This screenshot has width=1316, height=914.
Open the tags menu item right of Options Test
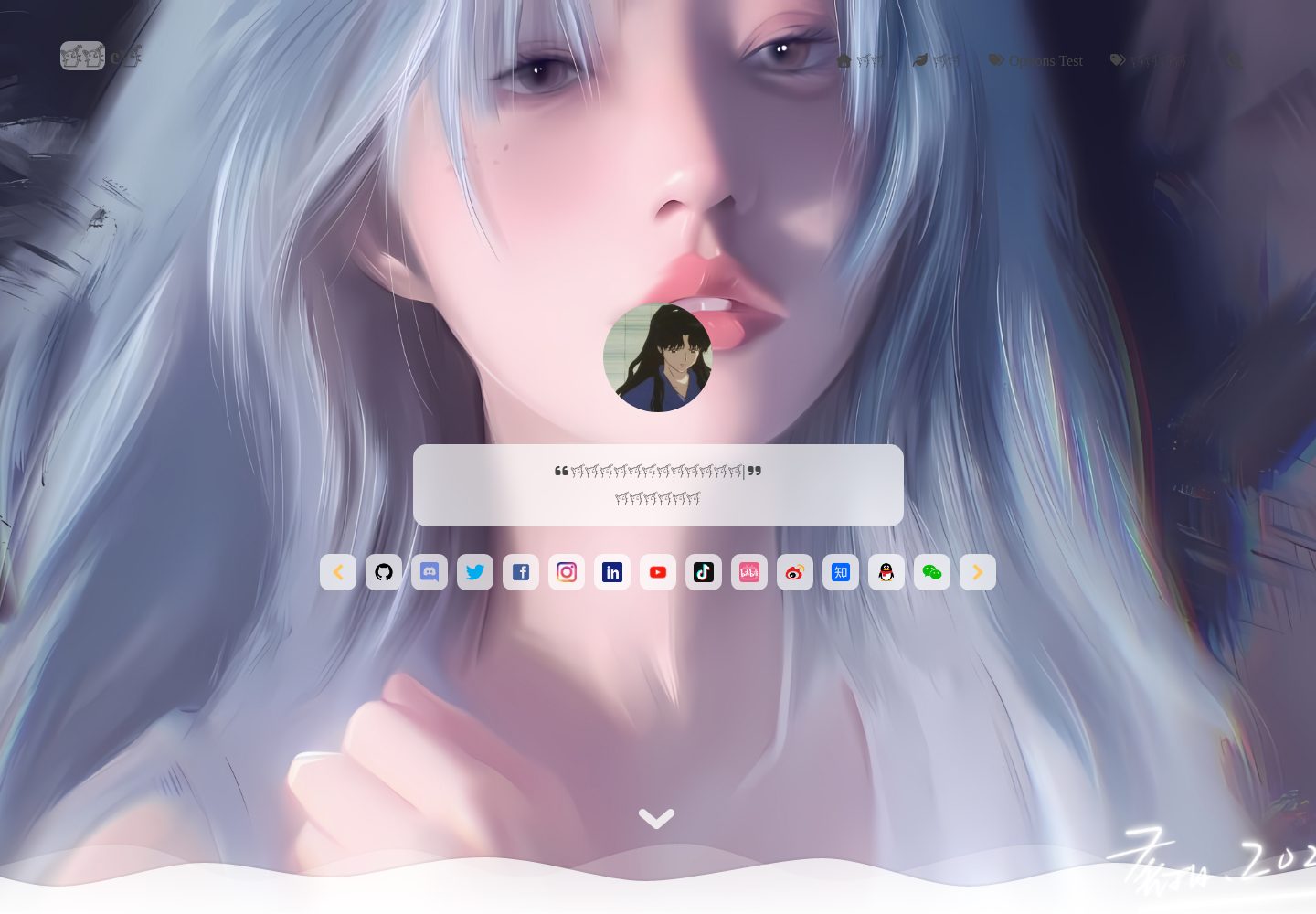(1150, 60)
